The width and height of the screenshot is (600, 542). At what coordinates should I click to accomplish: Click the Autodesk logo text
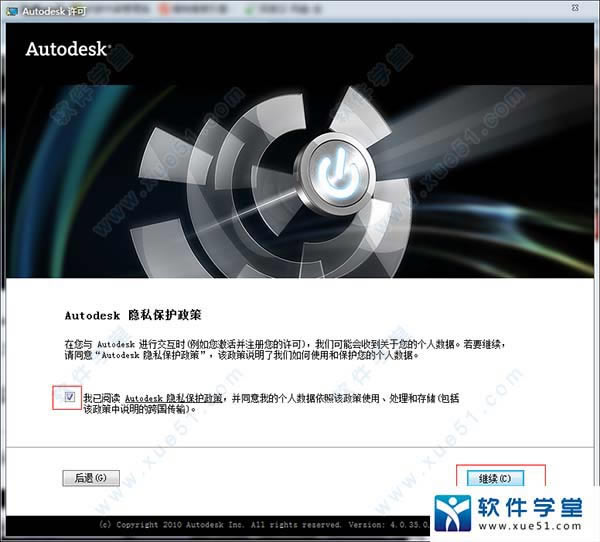[x=68, y=49]
